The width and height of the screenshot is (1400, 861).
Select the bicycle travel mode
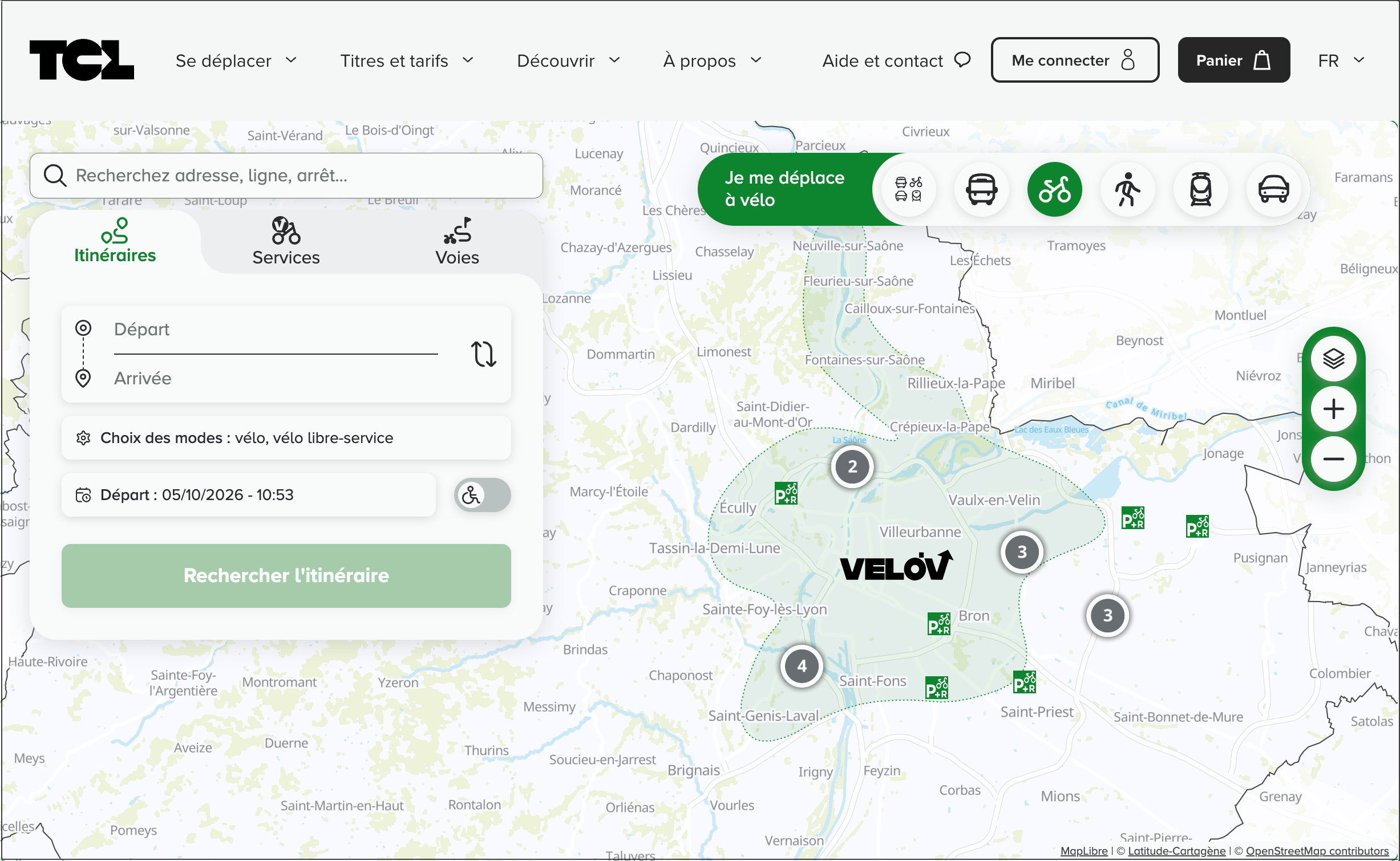[x=1054, y=189]
